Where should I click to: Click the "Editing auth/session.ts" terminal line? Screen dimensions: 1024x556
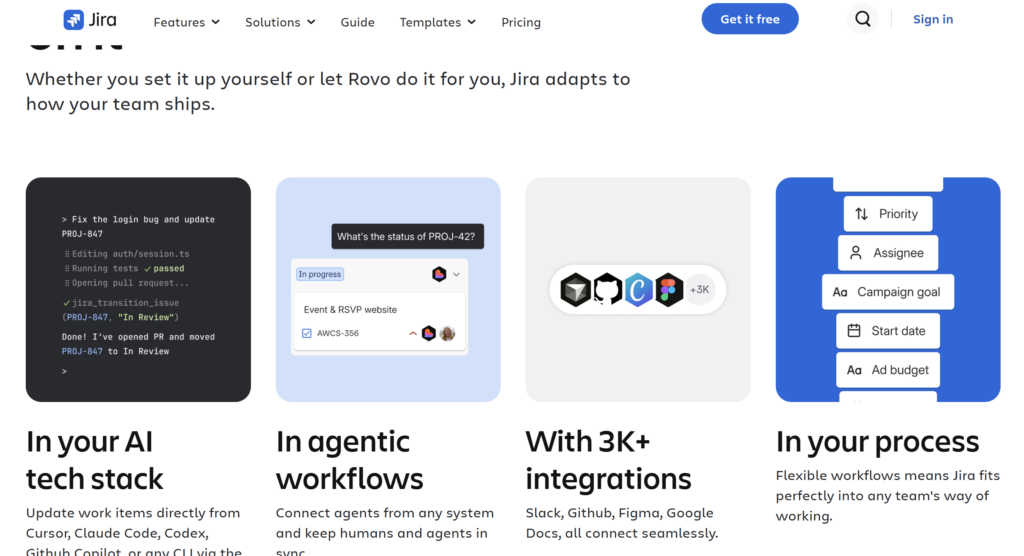[127, 254]
